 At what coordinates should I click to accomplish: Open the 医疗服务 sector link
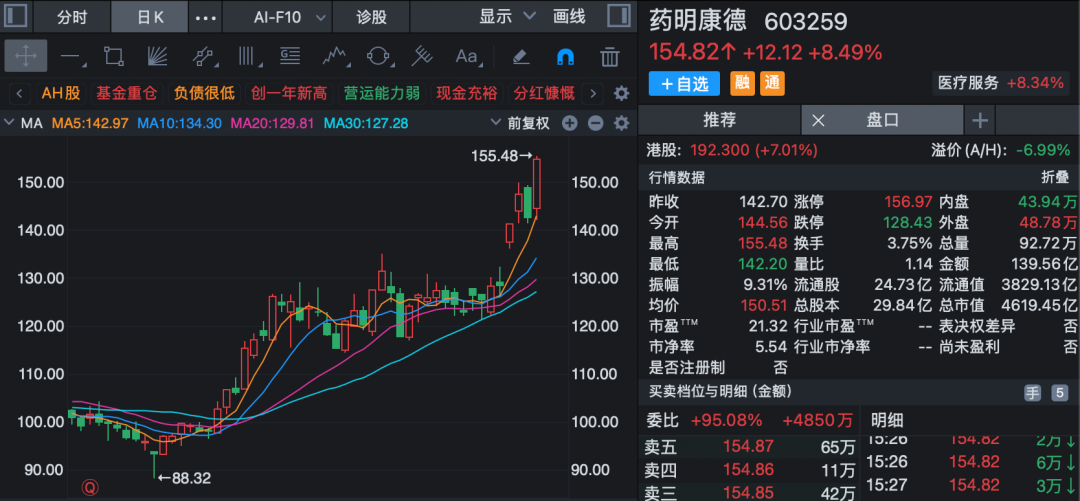click(1000, 83)
